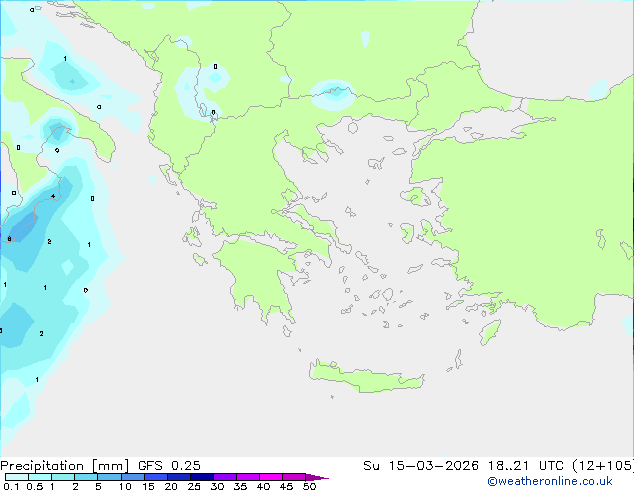The width and height of the screenshot is (634, 490).
Task: Select the 'Su' weekday label
Action: (x=371, y=466)
